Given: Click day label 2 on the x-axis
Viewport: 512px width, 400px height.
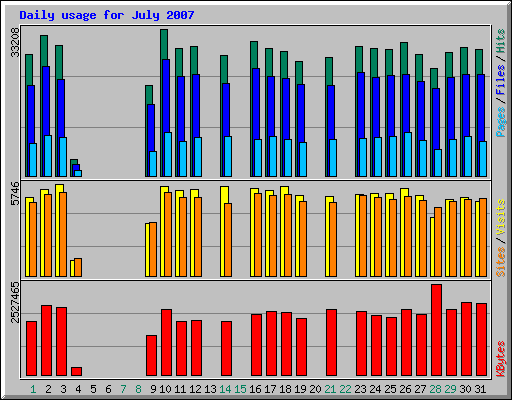Looking at the screenshot, I should coord(48,389).
